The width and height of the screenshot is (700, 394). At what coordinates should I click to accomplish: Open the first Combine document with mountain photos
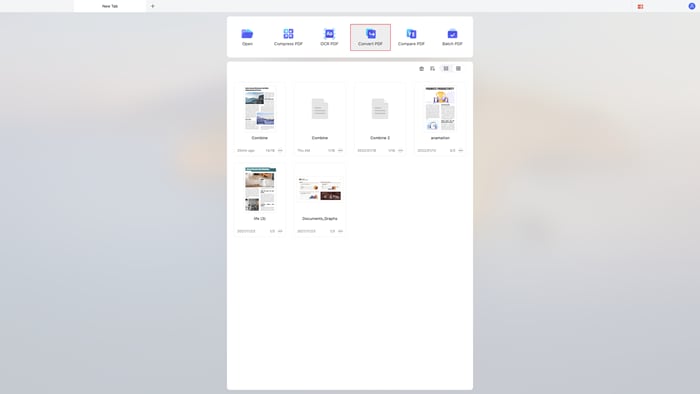[260, 109]
